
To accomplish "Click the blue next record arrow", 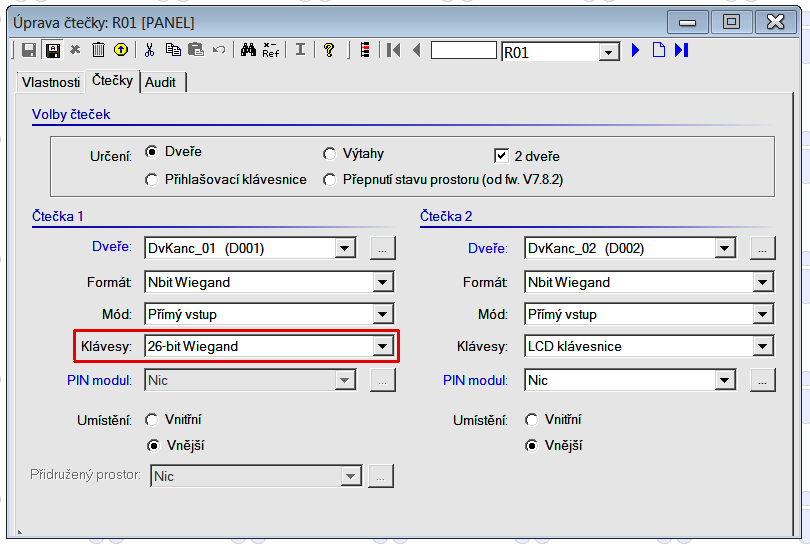I will point(635,50).
